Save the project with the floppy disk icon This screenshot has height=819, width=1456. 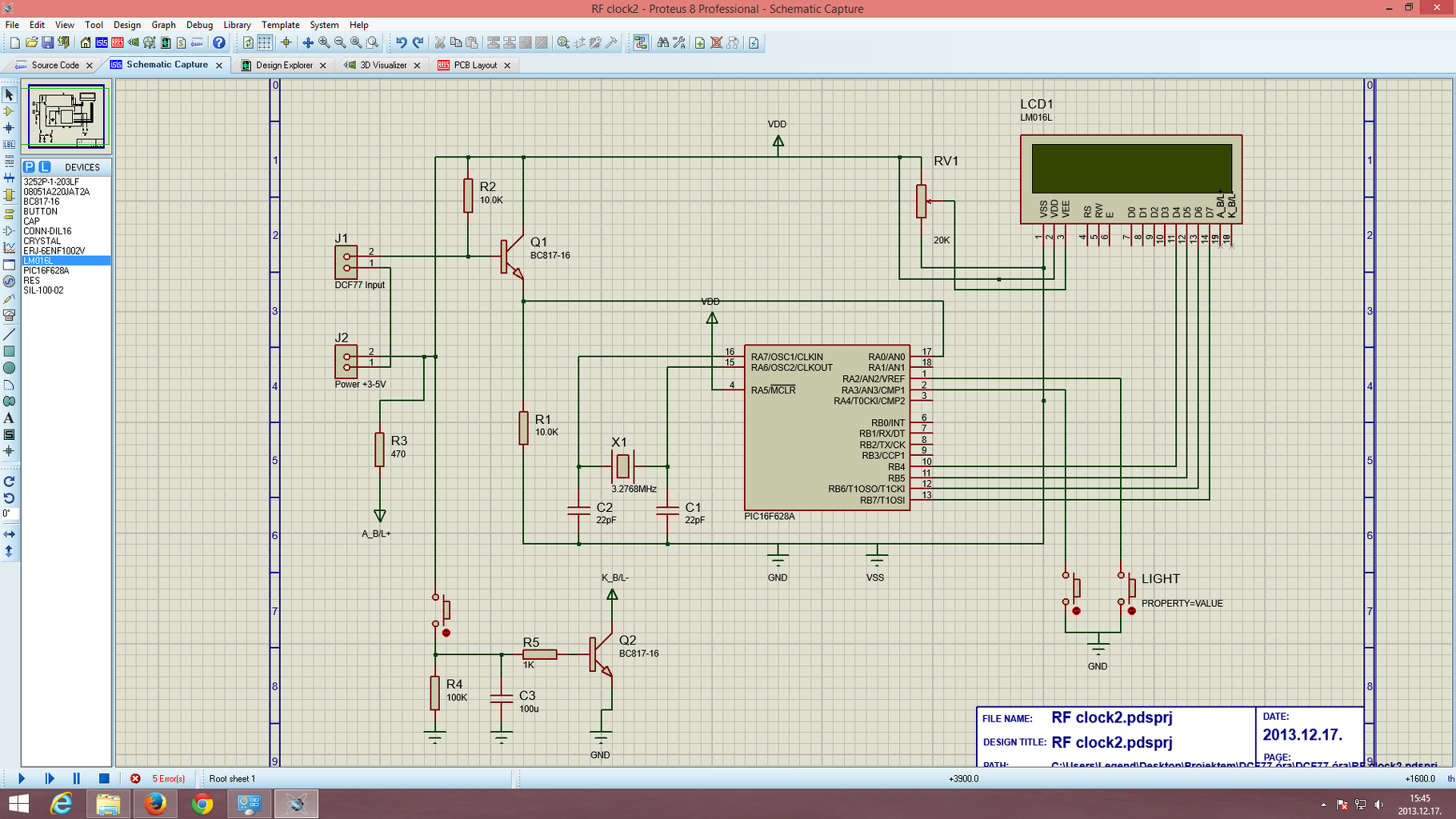tap(47, 43)
